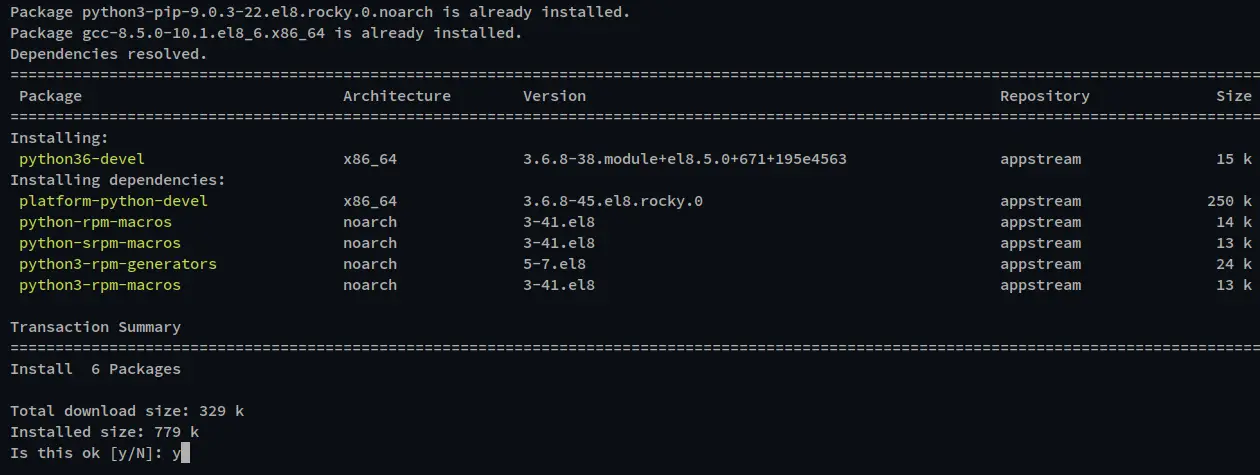1260x475 pixels.
Task: Click the 'Install 6 Packages' line
Action: click(96, 369)
